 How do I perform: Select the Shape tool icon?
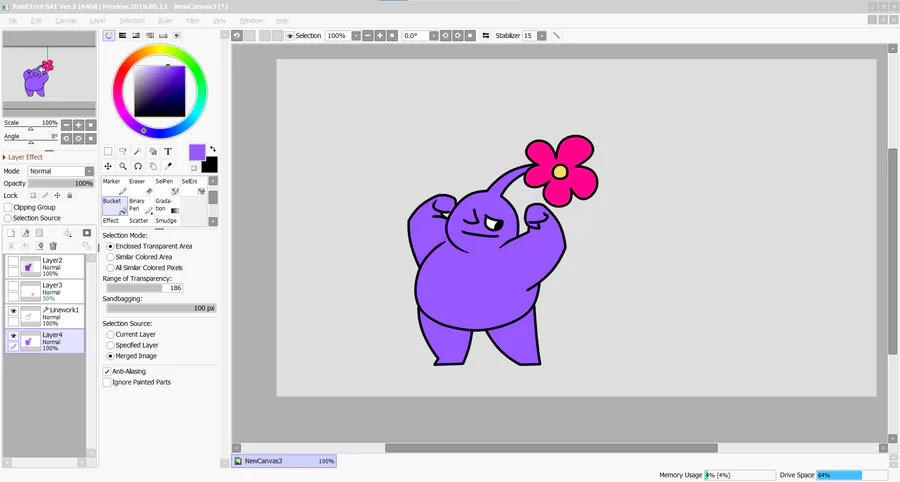(x=153, y=151)
